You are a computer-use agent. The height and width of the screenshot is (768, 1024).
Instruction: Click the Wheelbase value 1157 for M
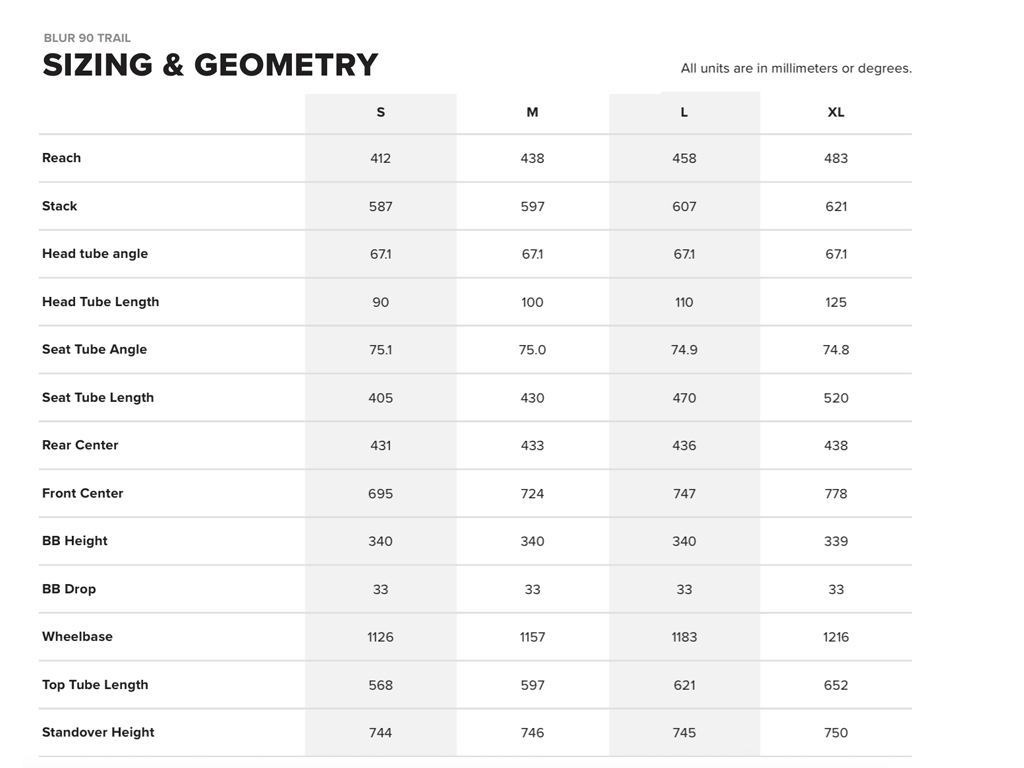pos(532,637)
